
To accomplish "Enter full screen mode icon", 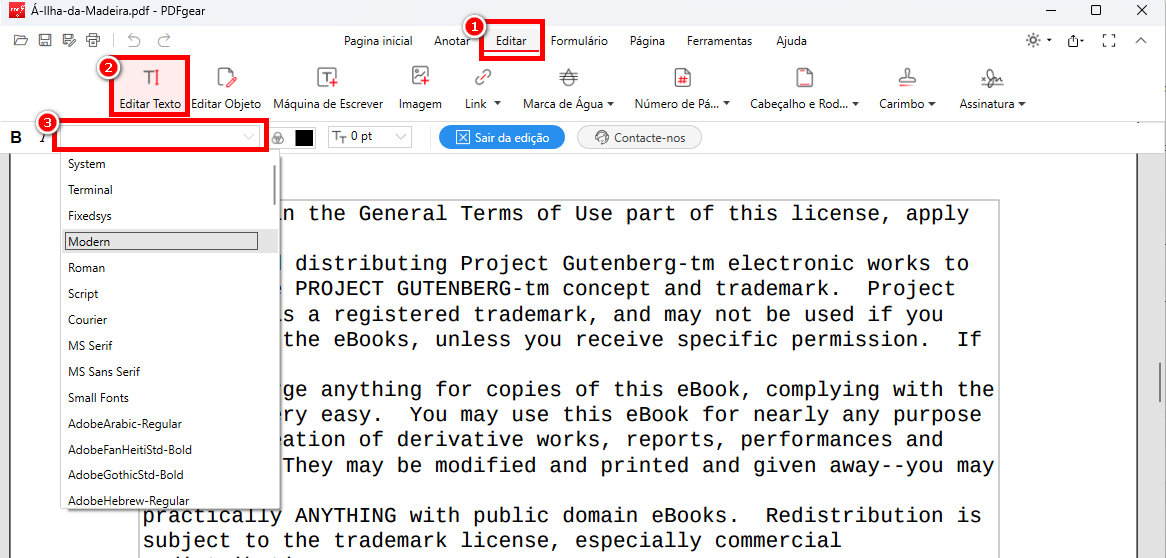I will pyautogui.click(x=1108, y=41).
